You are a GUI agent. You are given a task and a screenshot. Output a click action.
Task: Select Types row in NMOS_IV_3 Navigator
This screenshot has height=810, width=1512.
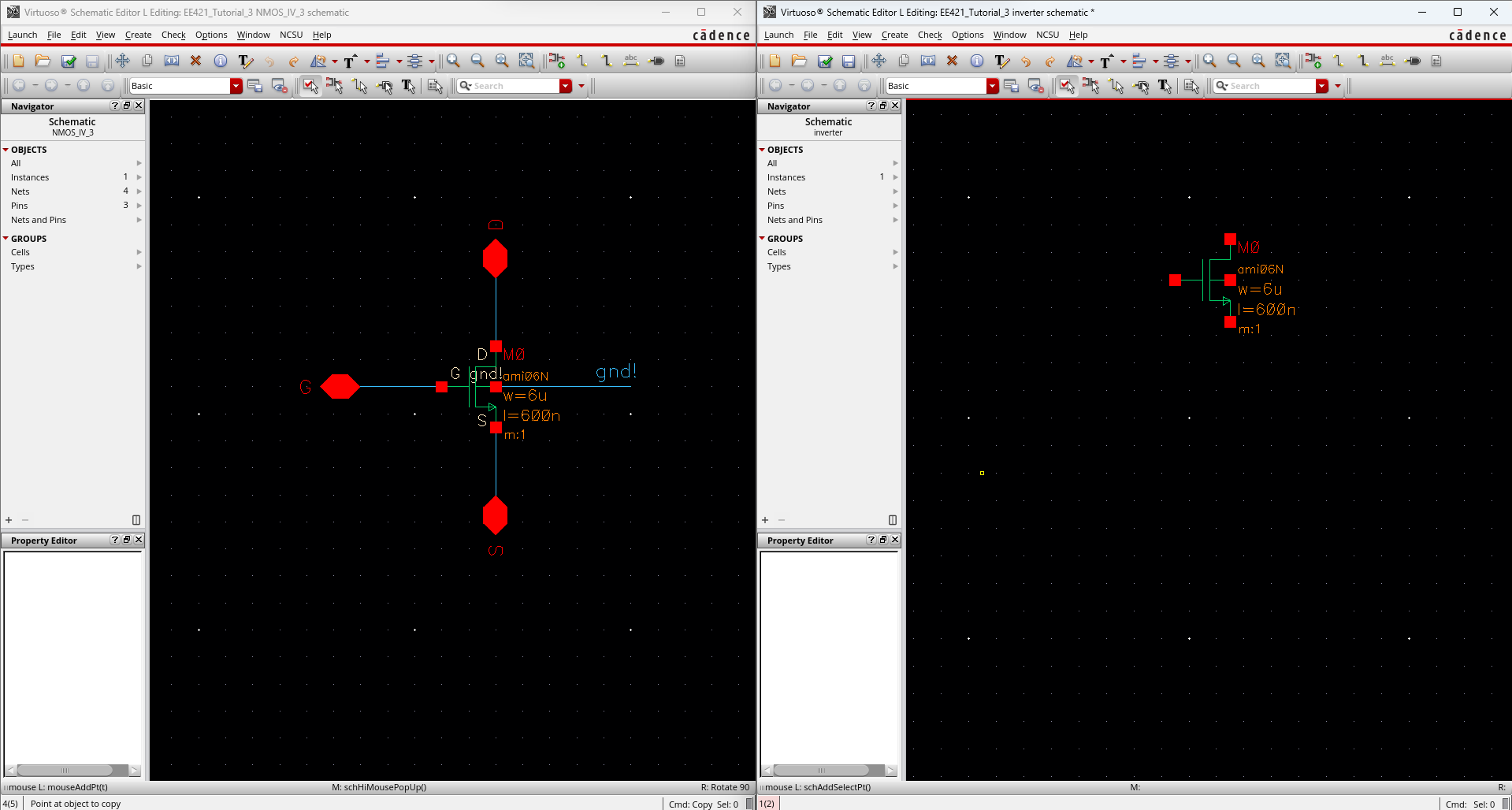[72, 266]
